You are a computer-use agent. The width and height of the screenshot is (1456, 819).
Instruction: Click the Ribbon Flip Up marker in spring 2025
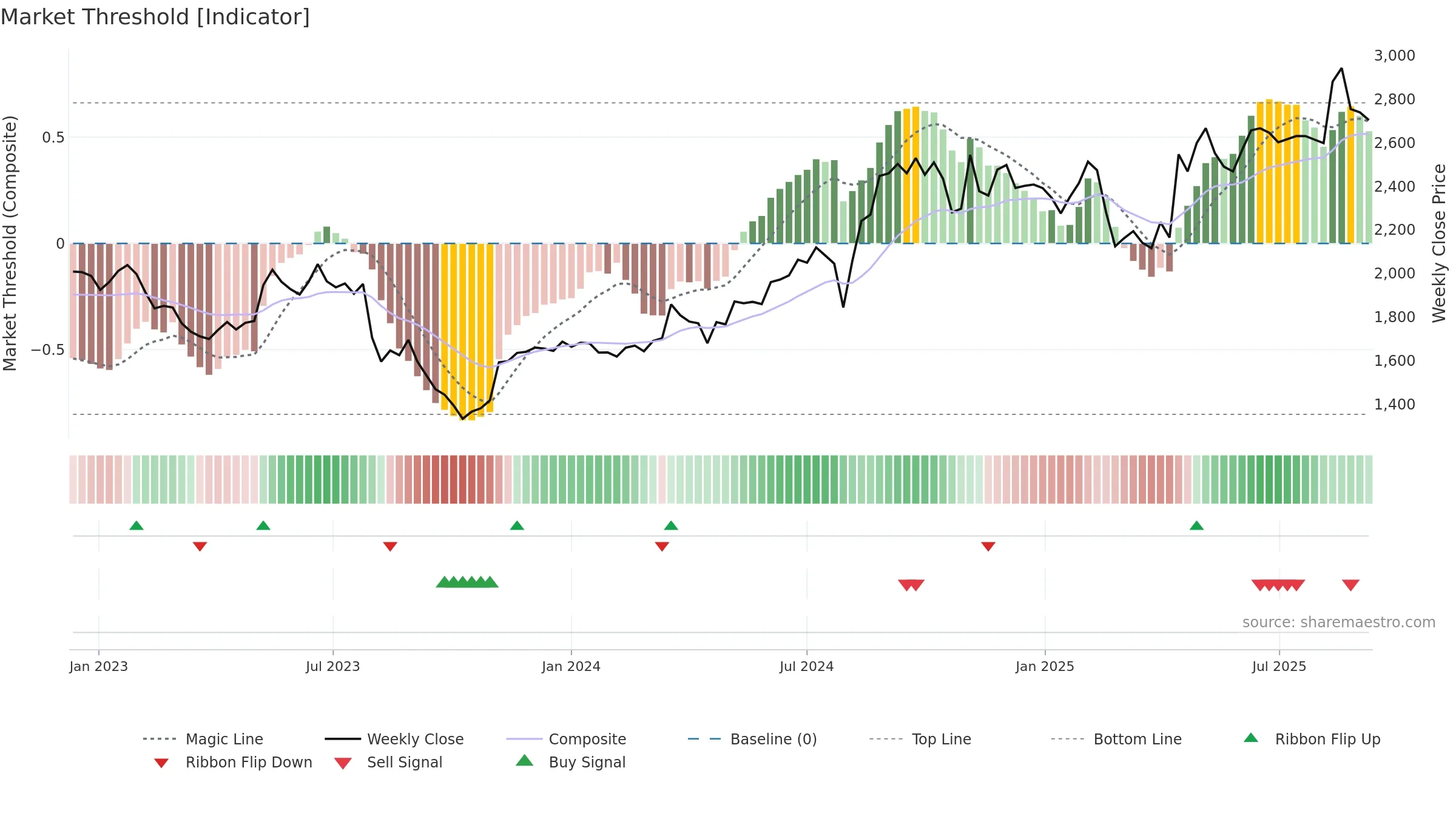tap(1197, 525)
